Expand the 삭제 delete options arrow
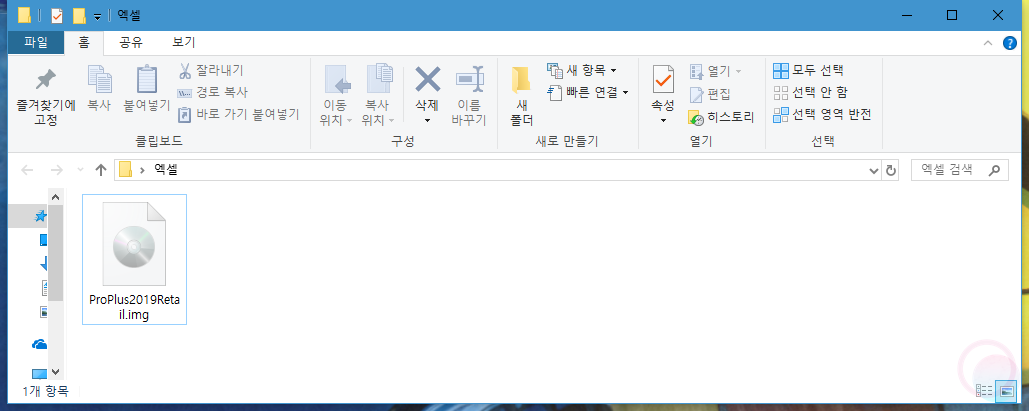This screenshot has width=1029, height=411. point(427,120)
